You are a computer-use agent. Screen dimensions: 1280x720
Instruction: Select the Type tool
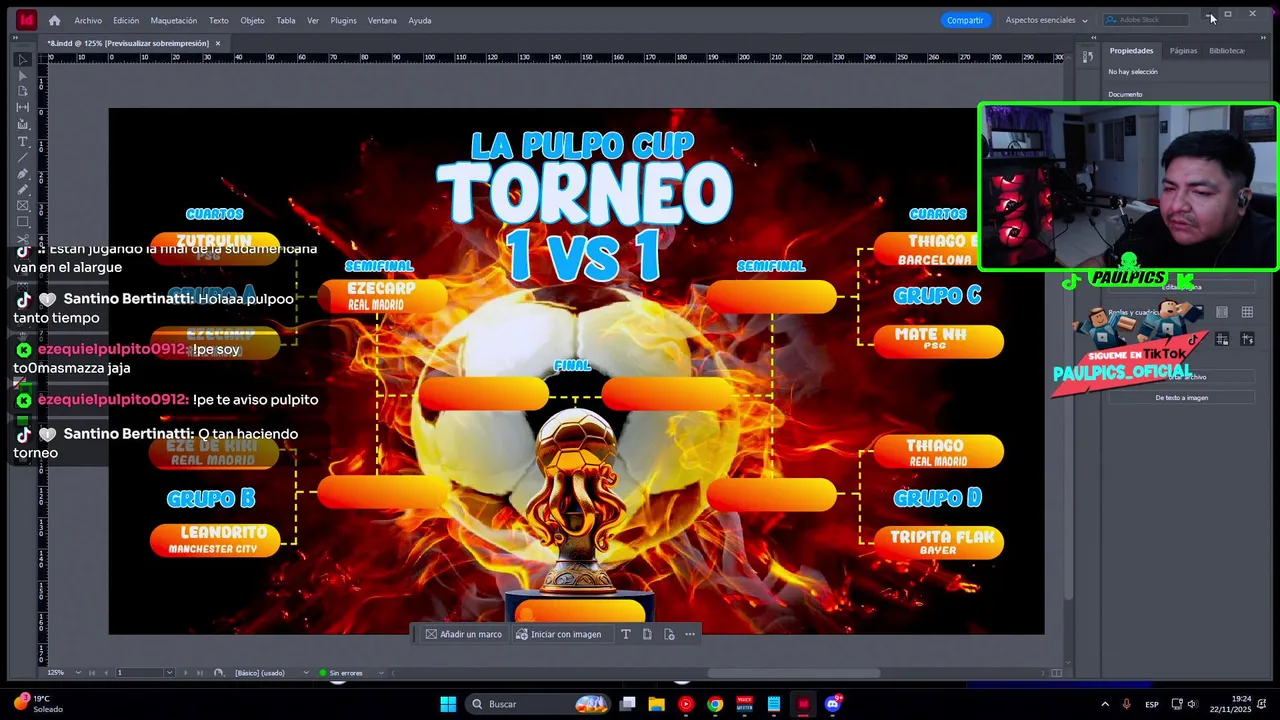pyautogui.click(x=22, y=141)
